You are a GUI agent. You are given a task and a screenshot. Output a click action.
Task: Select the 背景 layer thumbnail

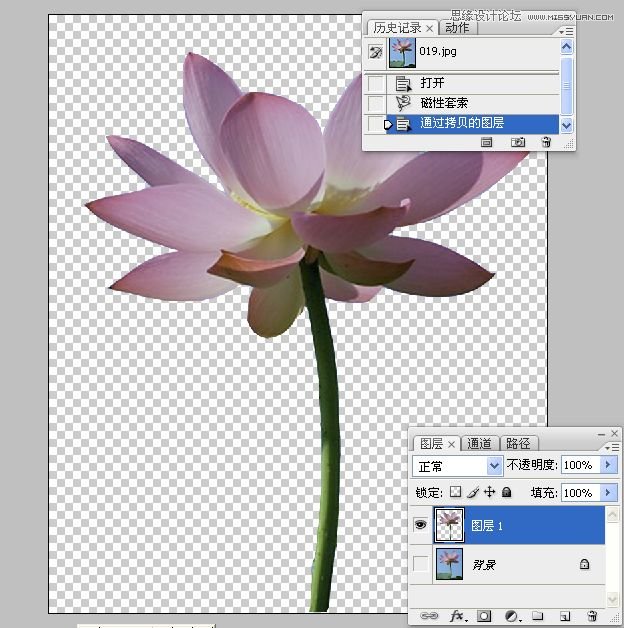click(x=449, y=564)
